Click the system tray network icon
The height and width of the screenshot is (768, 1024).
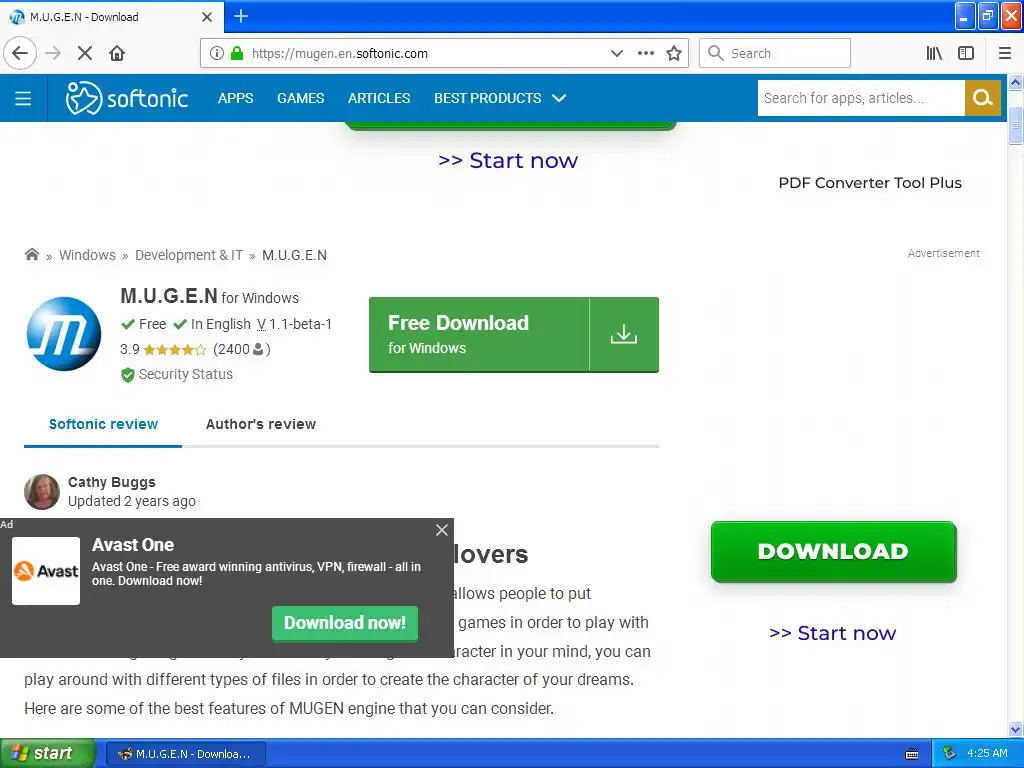[949, 754]
